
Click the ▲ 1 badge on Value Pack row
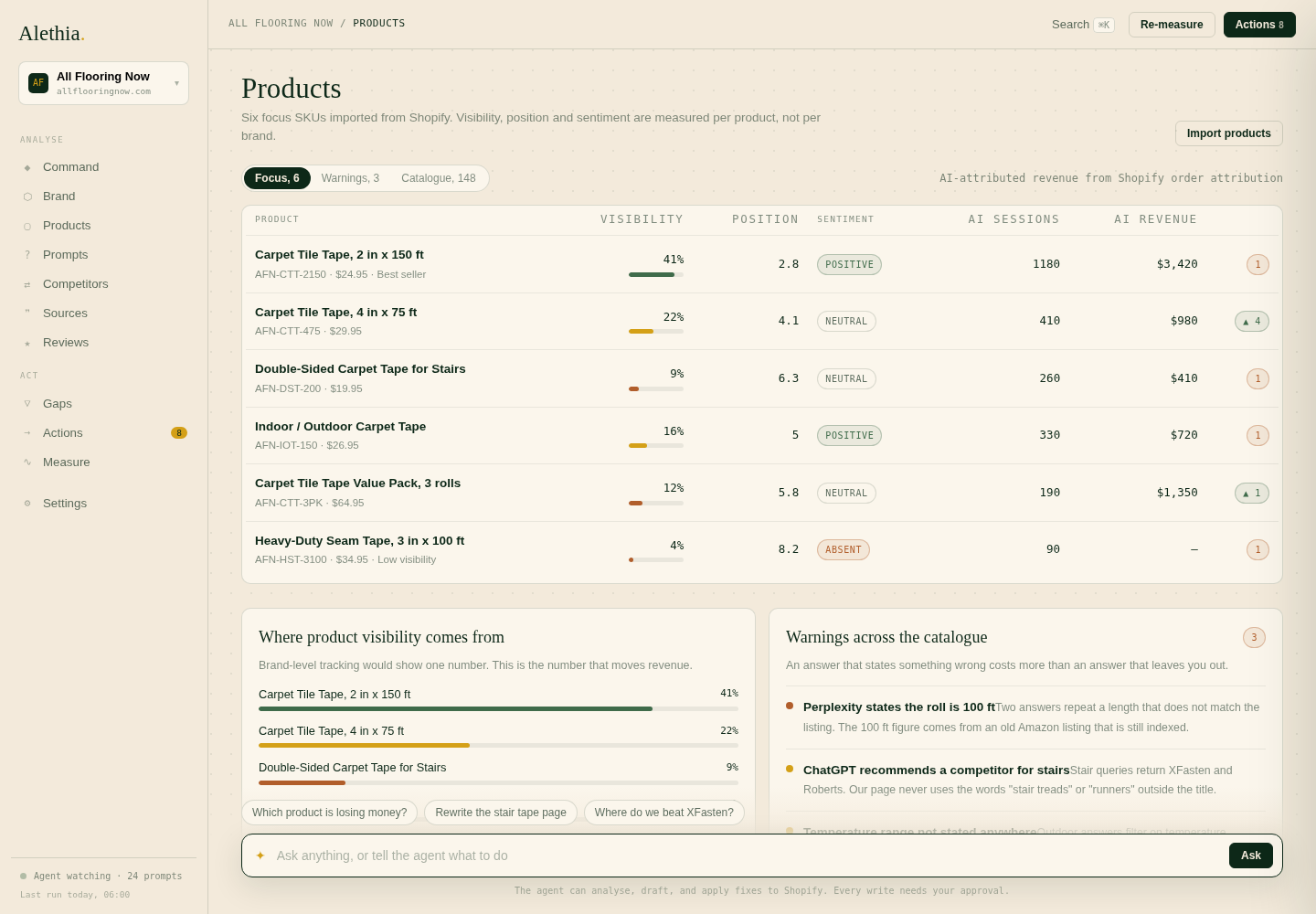coord(1252,493)
